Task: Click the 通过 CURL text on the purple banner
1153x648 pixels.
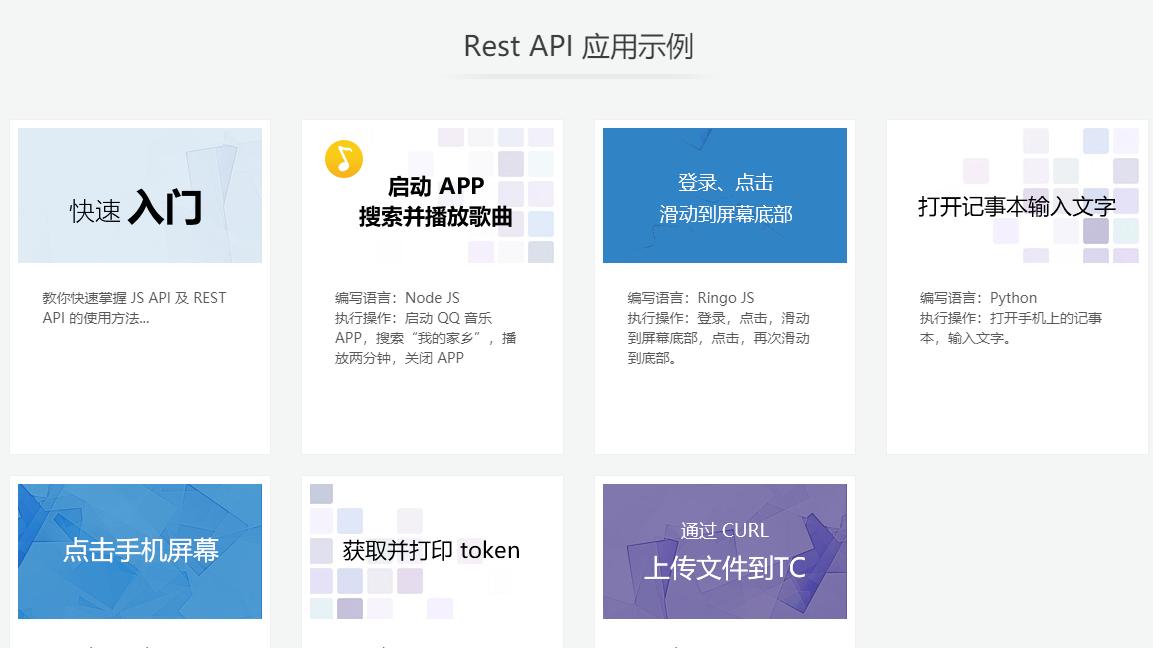Action: tap(725, 530)
